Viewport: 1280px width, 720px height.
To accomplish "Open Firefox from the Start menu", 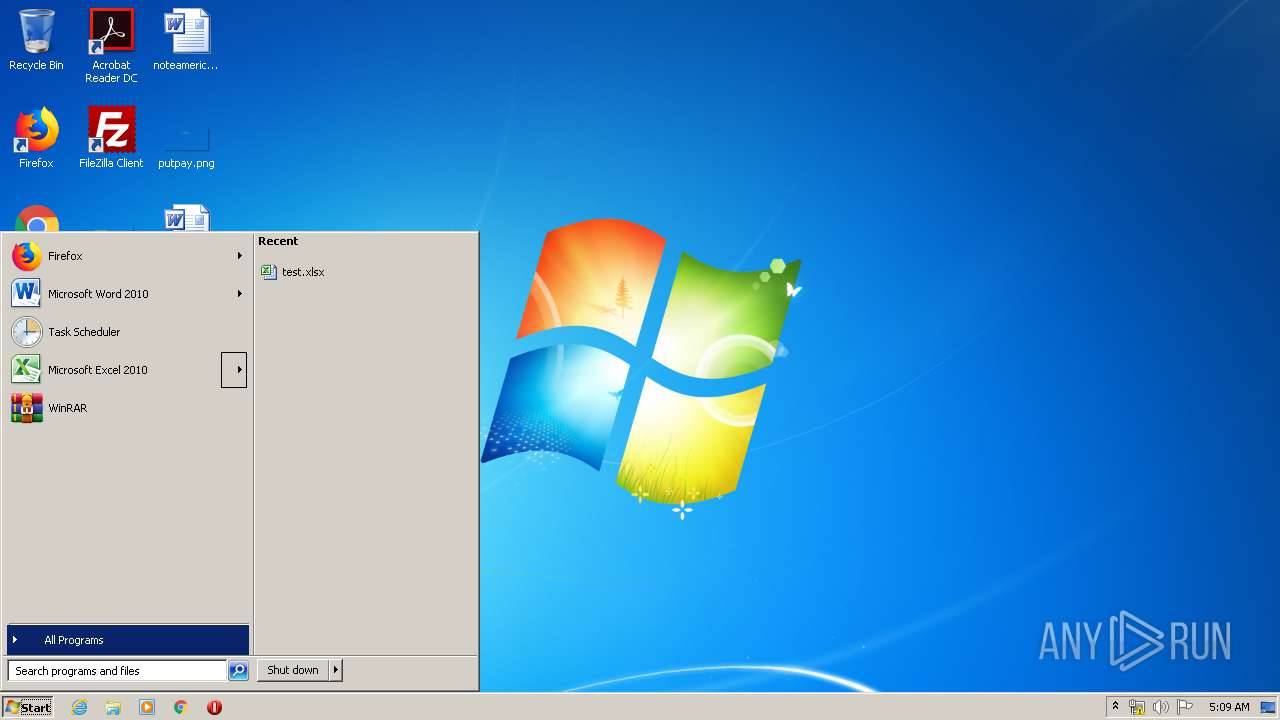I will (x=127, y=256).
